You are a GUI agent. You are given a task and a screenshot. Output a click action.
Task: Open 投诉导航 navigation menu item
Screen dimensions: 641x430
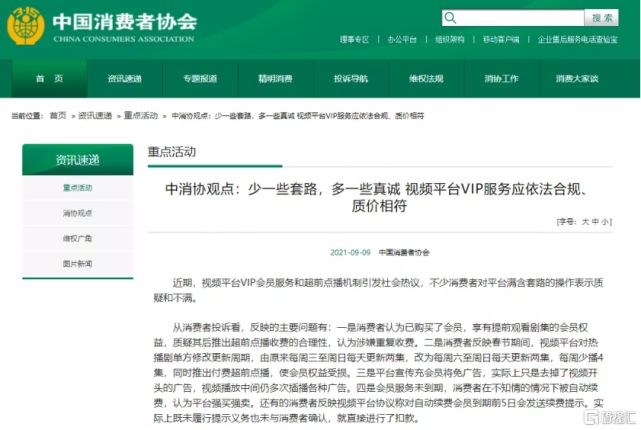pos(351,78)
